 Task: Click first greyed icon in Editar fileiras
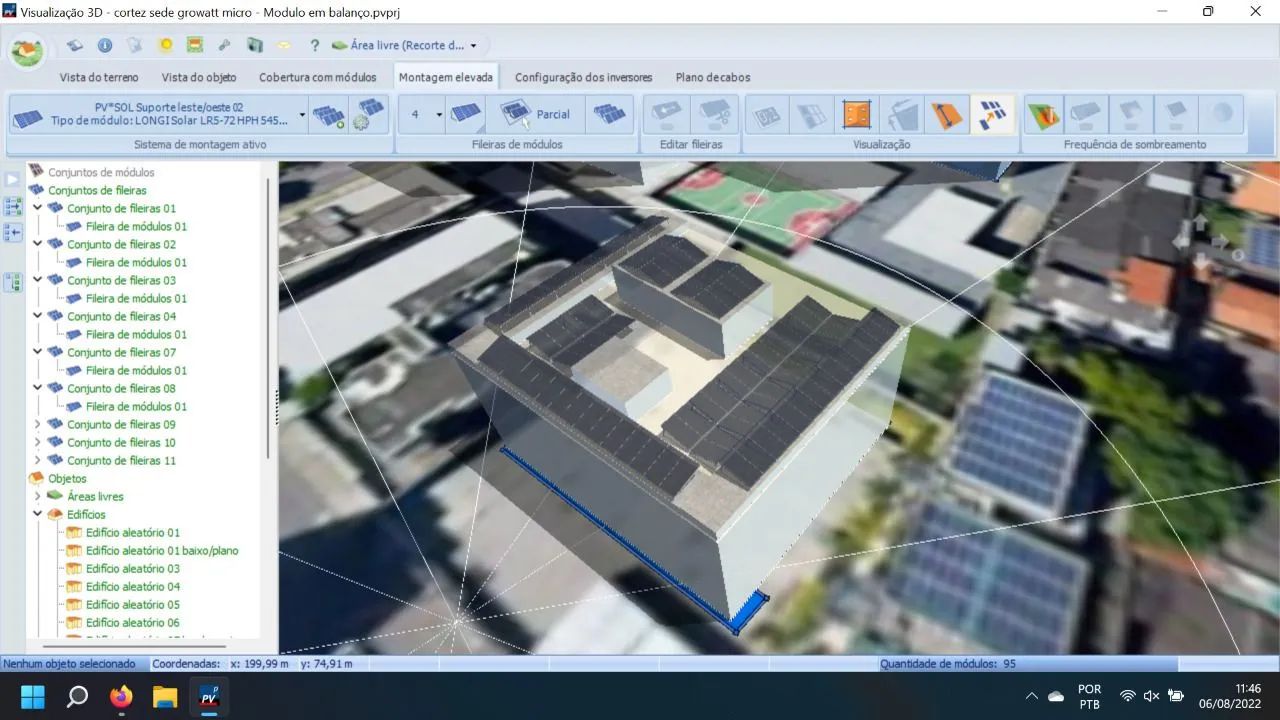click(666, 115)
